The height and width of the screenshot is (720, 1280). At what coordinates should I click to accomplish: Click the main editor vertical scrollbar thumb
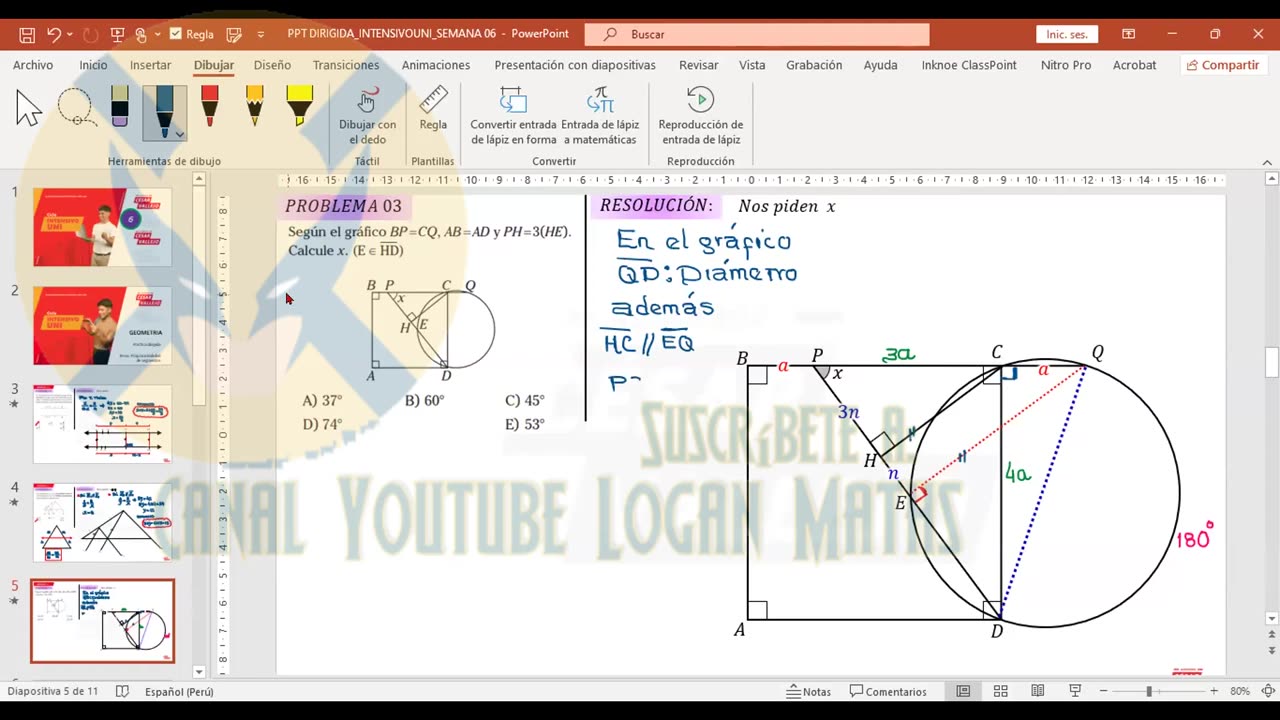point(1271,362)
